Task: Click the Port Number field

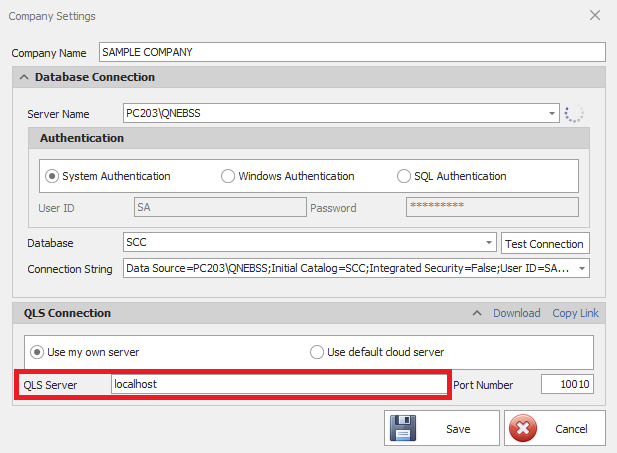Action: coord(567,384)
